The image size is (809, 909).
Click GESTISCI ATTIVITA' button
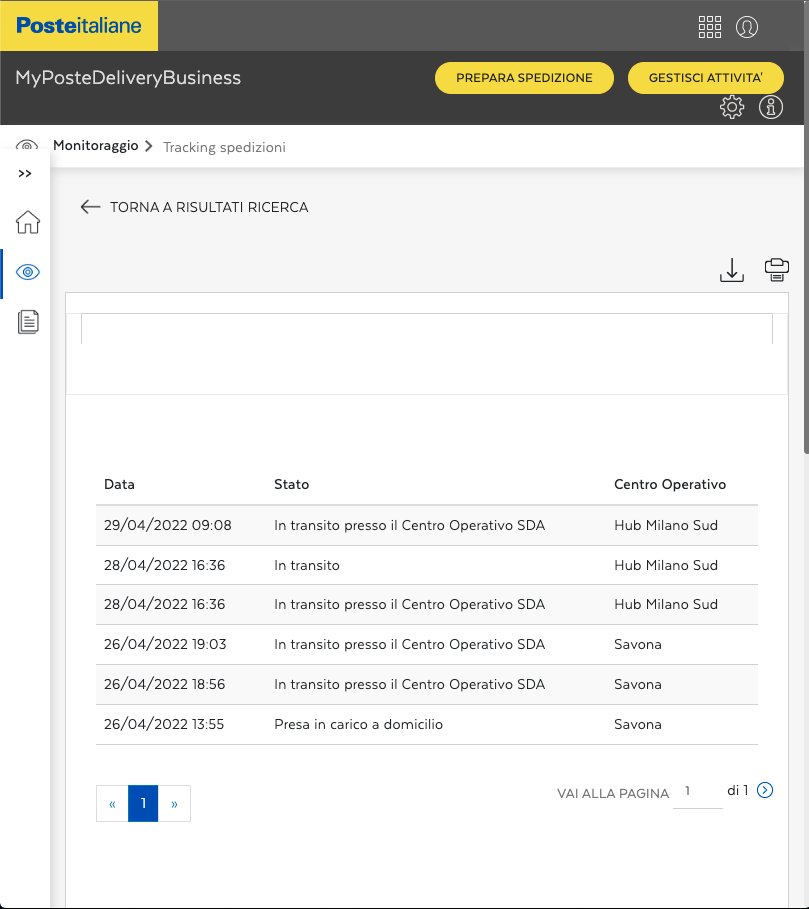click(x=705, y=78)
